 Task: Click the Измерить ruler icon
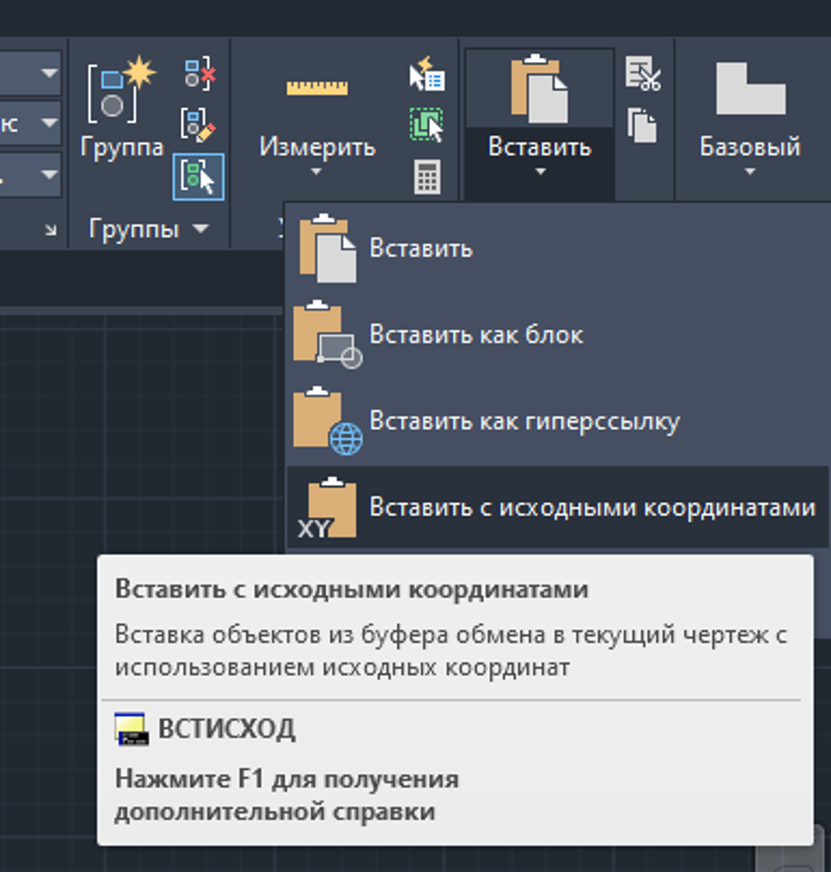point(317,88)
